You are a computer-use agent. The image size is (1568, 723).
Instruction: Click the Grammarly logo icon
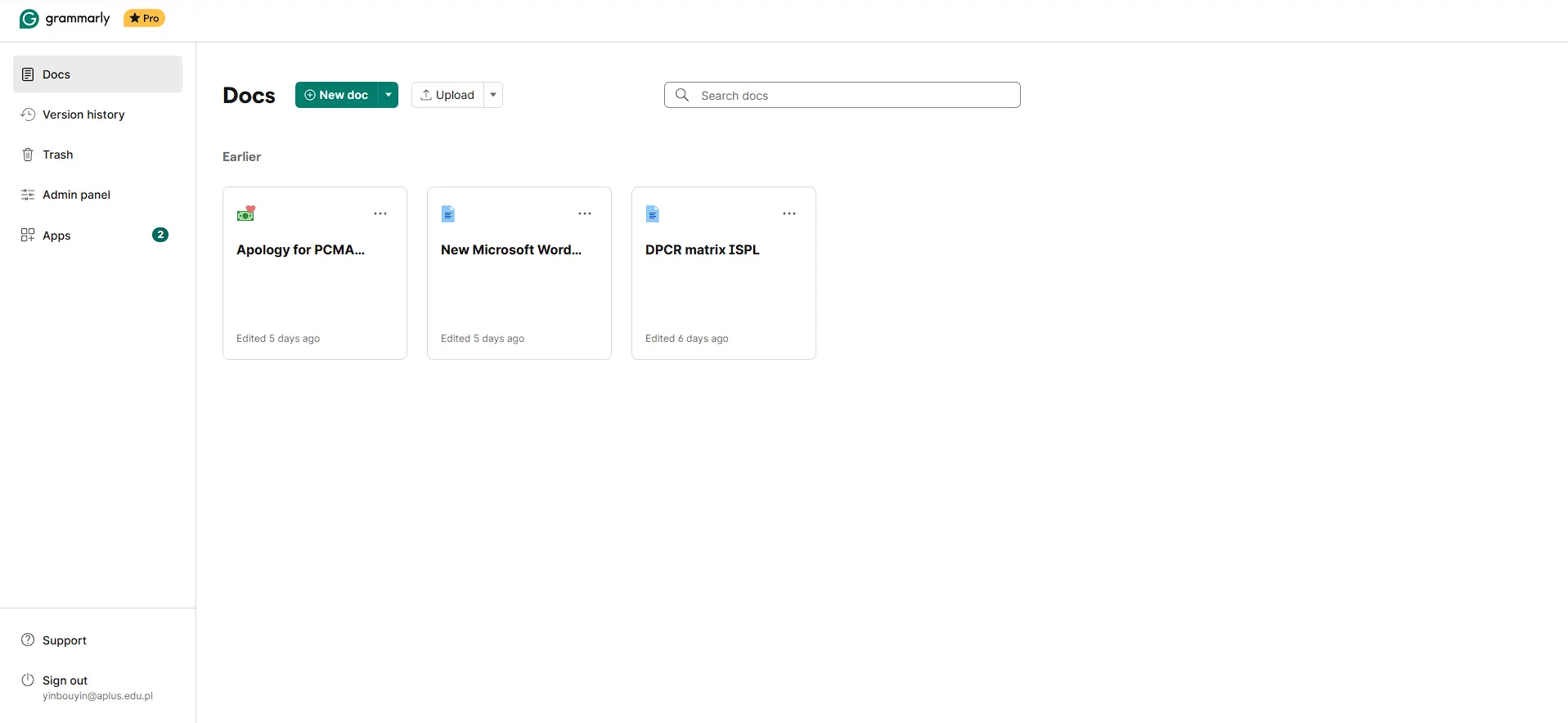click(29, 18)
